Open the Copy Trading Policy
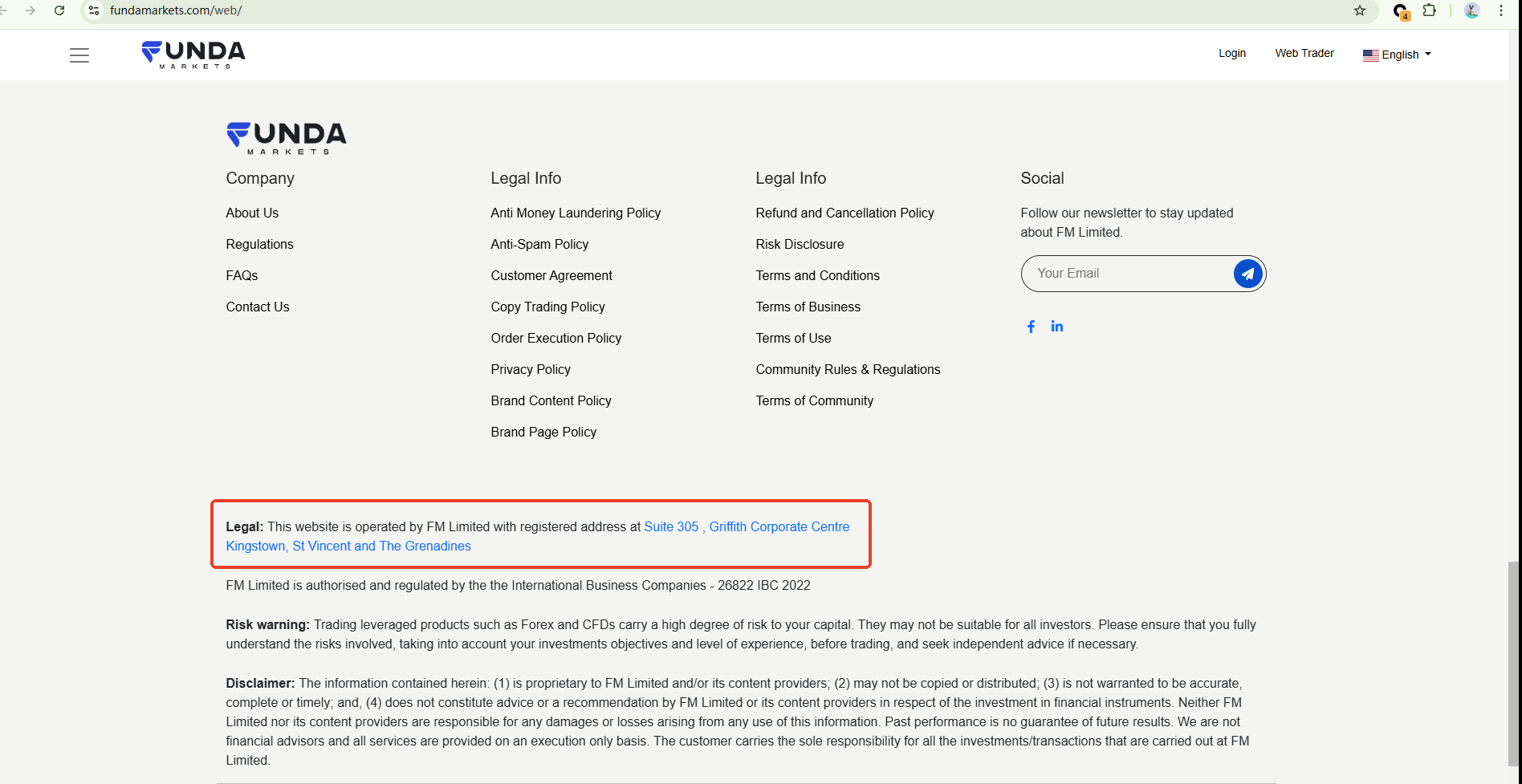Viewport: 1522px width, 784px height. 548,307
